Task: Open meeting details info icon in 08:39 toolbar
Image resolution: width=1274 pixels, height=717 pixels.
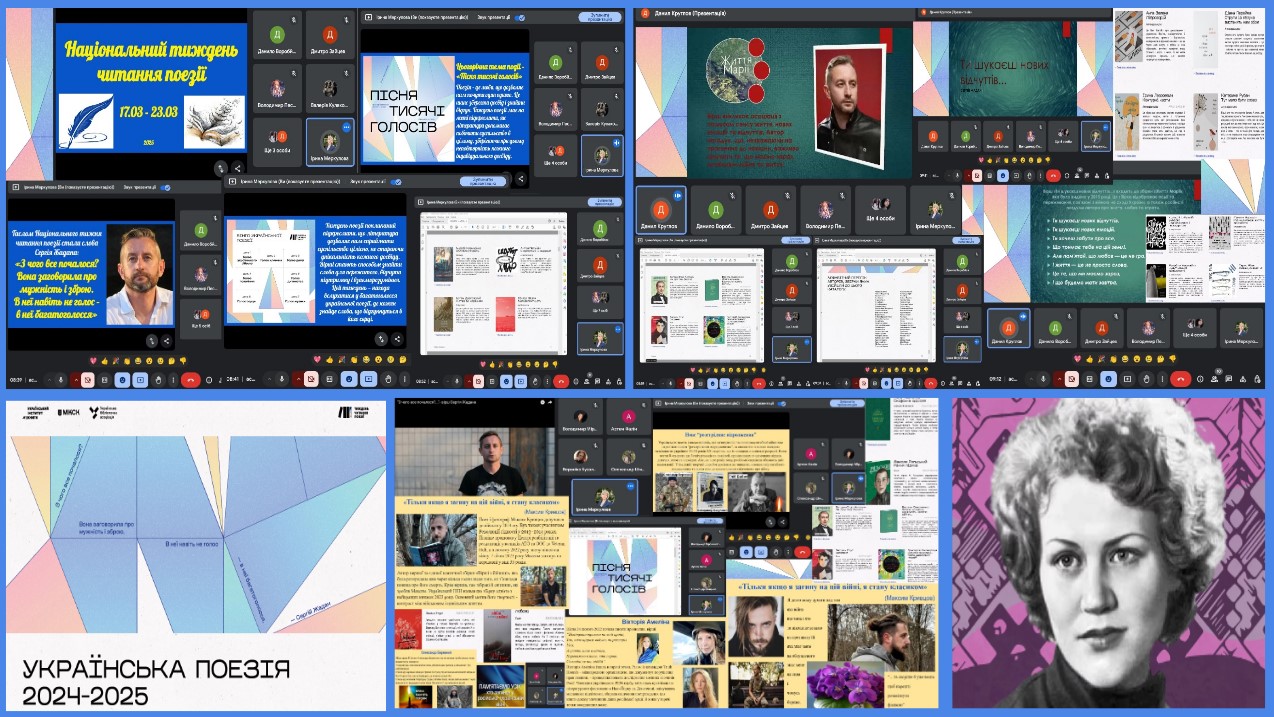Action: [209, 380]
